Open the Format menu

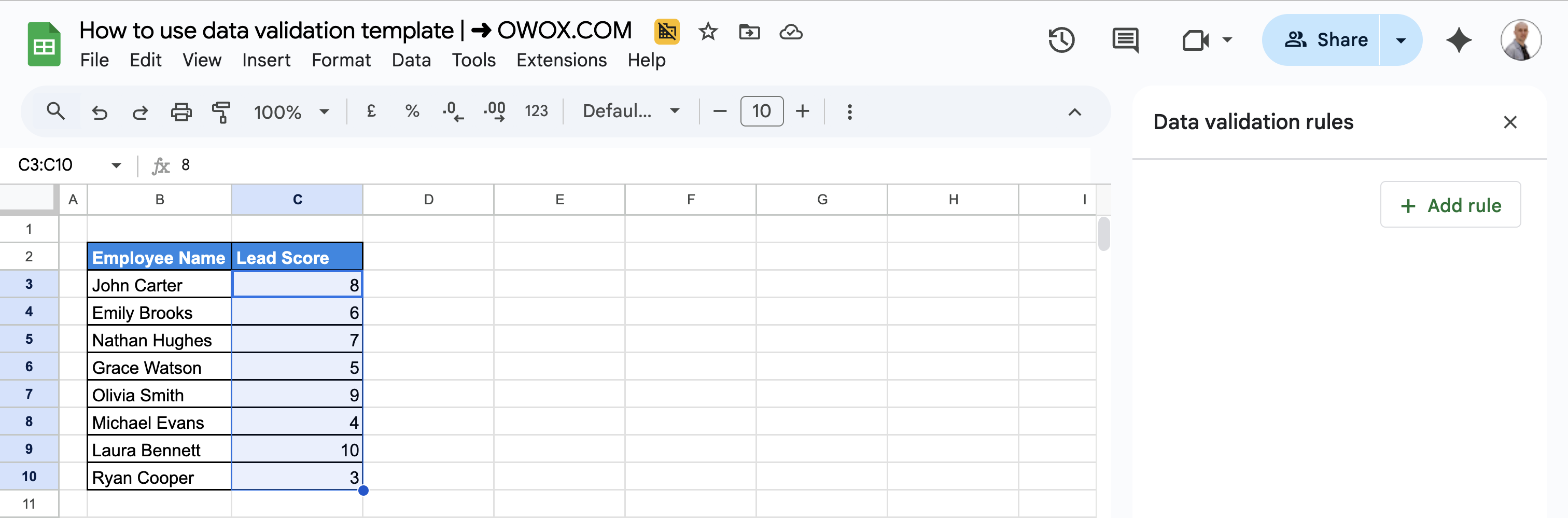coord(341,60)
